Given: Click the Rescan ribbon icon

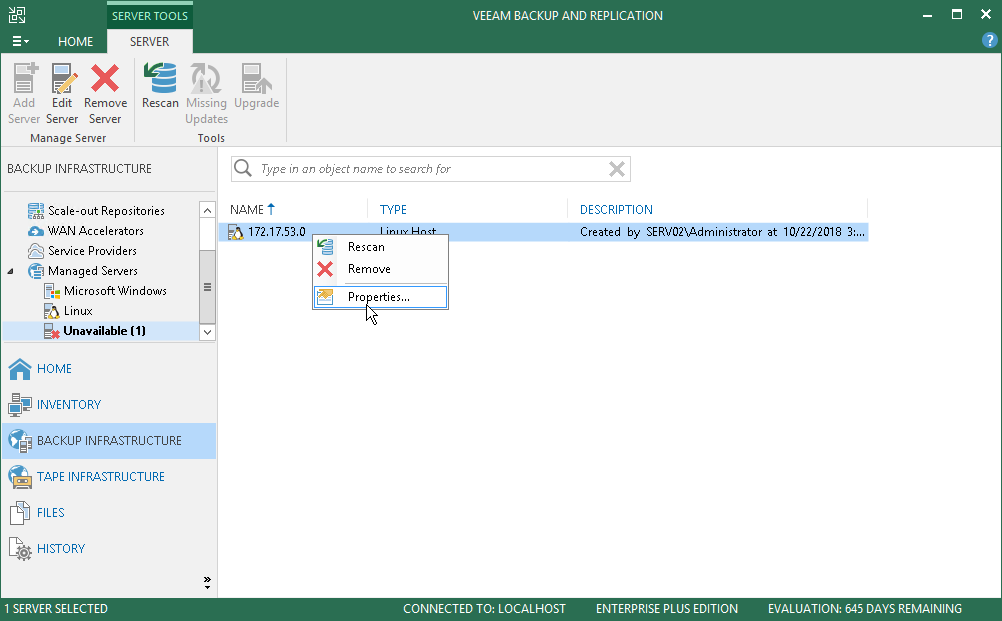Looking at the screenshot, I should click(160, 78).
